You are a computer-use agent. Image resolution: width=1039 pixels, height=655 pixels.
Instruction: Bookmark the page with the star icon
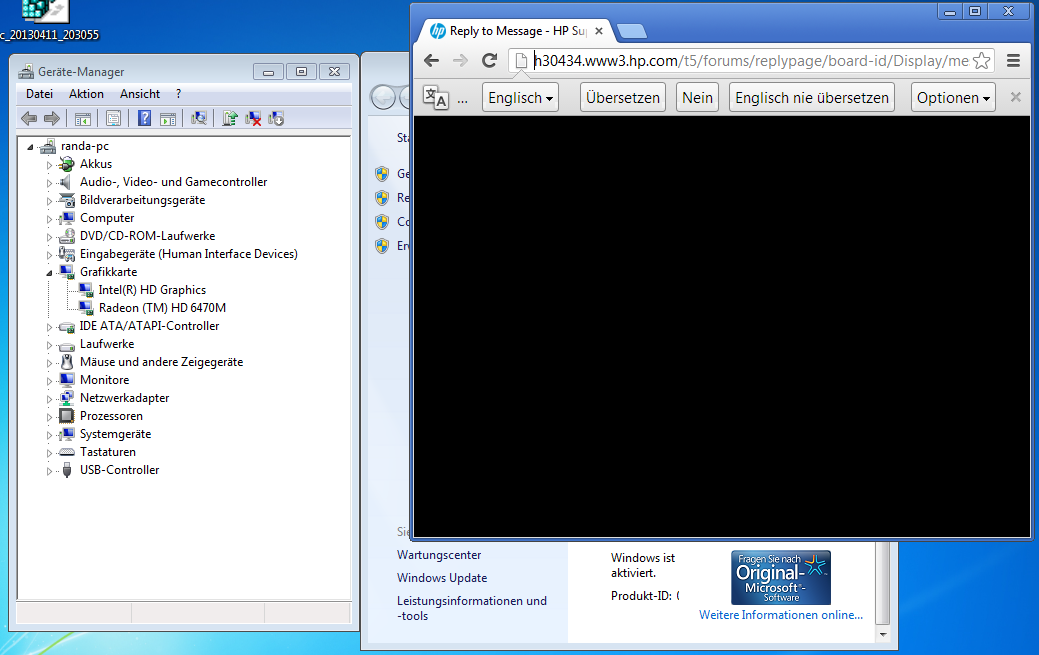tap(981, 61)
